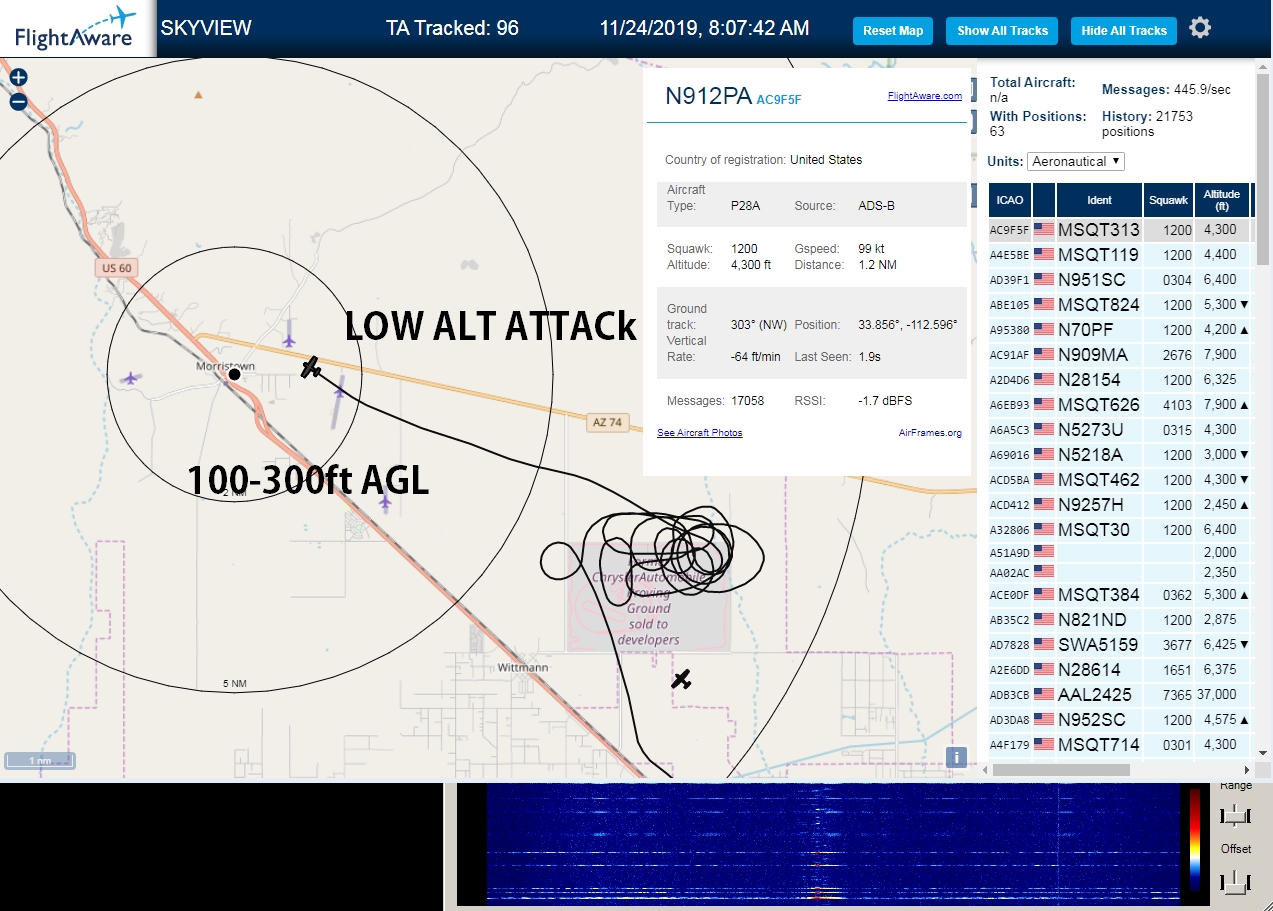Zoom in the map with plus button
Image resolution: width=1273 pixels, height=911 pixels.
18,77
